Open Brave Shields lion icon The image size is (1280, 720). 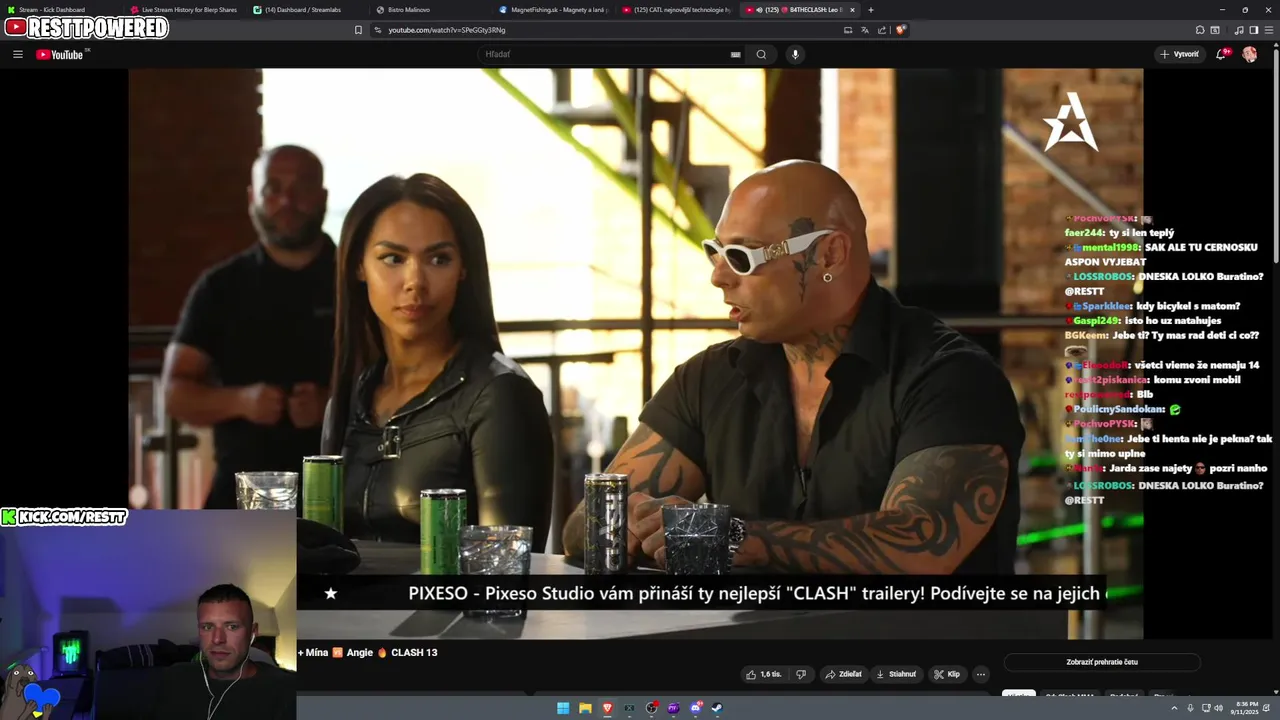point(900,30)
